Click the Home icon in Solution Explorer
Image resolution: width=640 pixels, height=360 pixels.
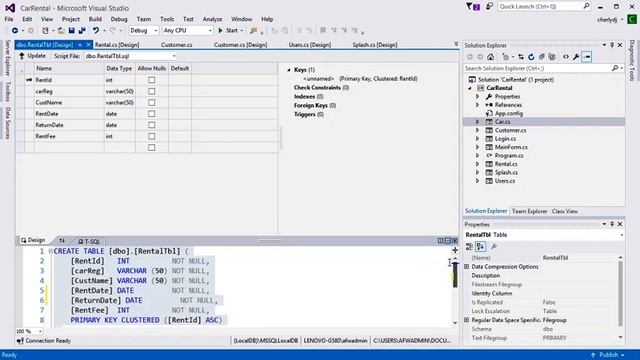(x=491, y=57)
